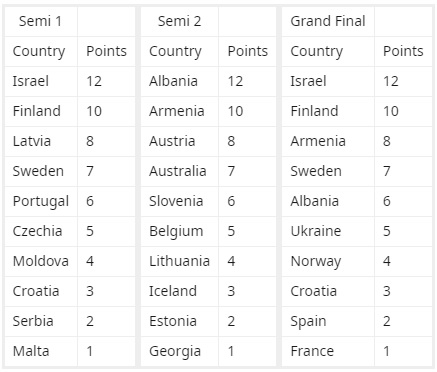Click the Grand Final header cell
Viewport: 437px width, 372px height.
[x=328, y=21]
